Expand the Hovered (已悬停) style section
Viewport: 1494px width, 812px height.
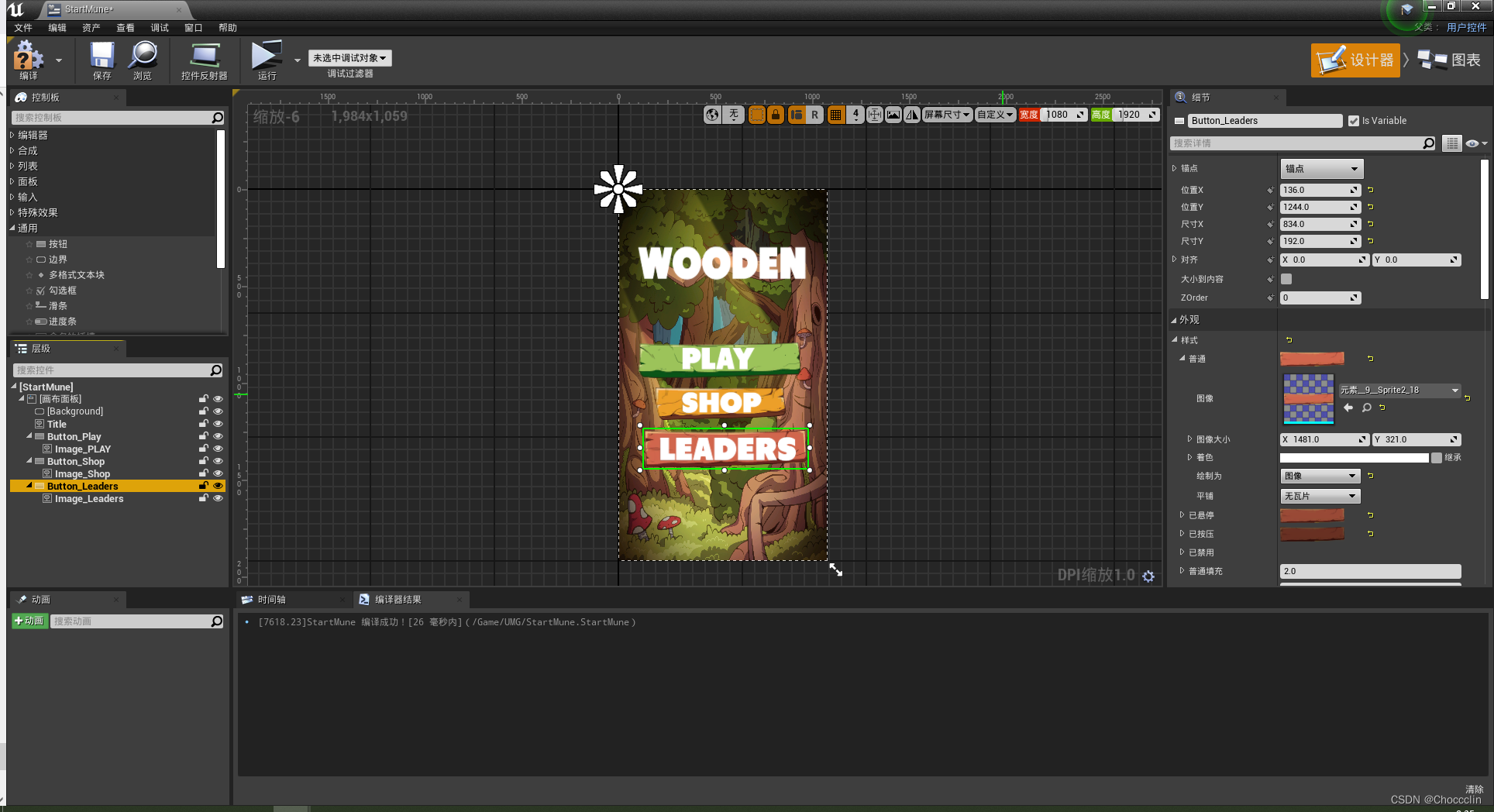coord(1182,515)
